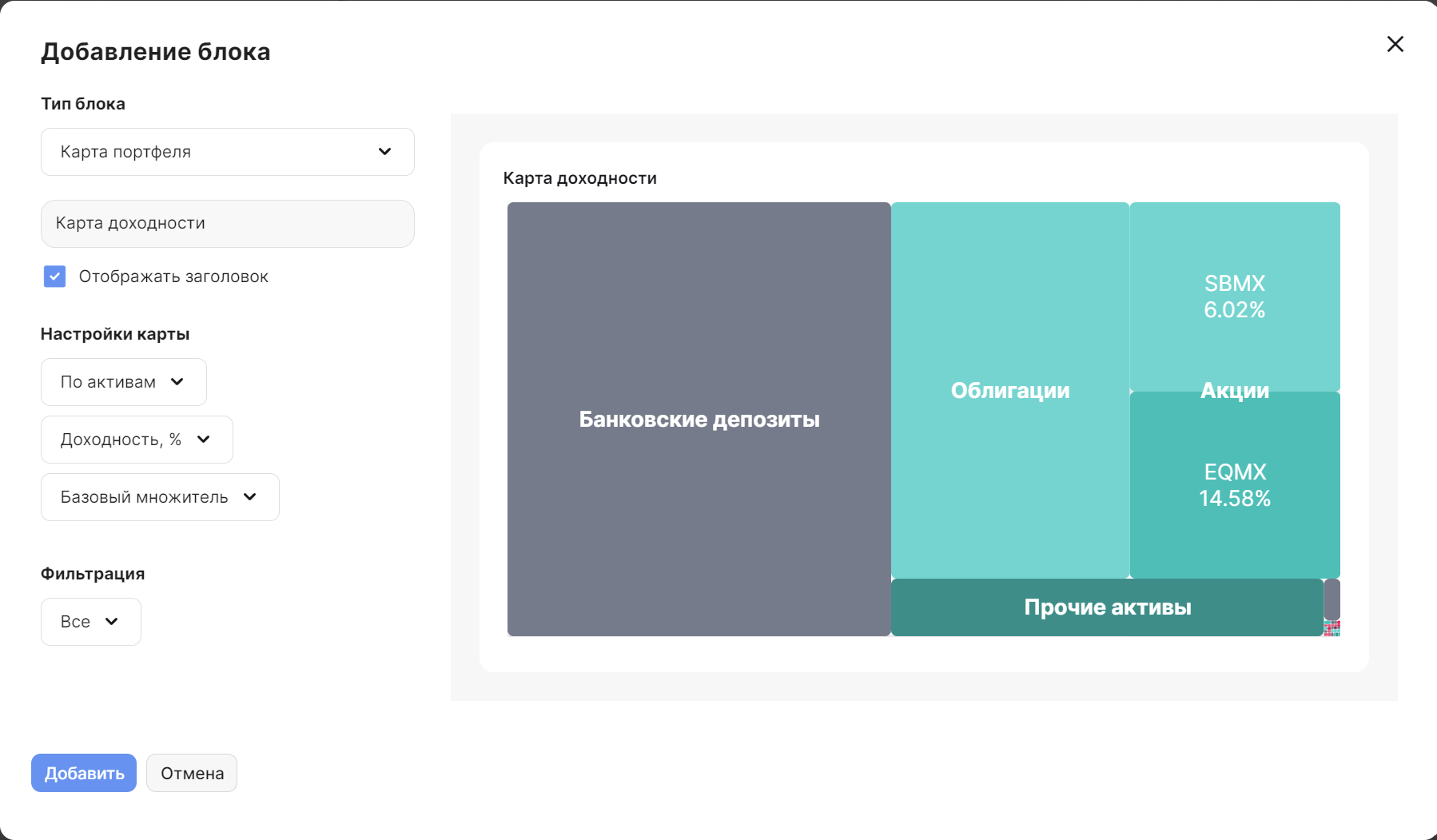Click the EQMX 14.58% tile
The height and width of the screenshot is (840, 1437).
1235,485
